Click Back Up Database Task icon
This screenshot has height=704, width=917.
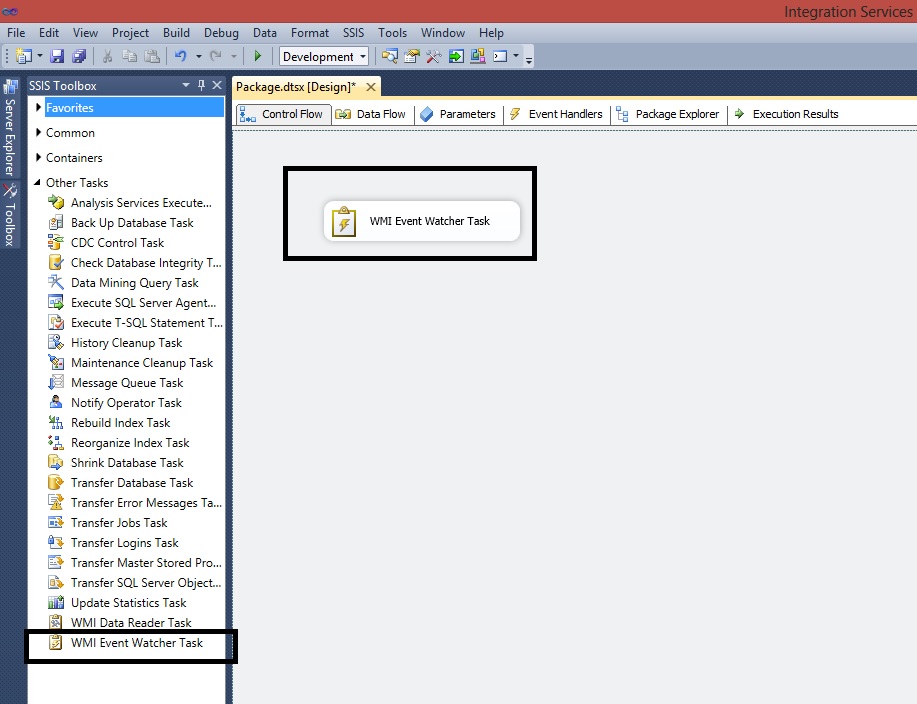point(56,223)
